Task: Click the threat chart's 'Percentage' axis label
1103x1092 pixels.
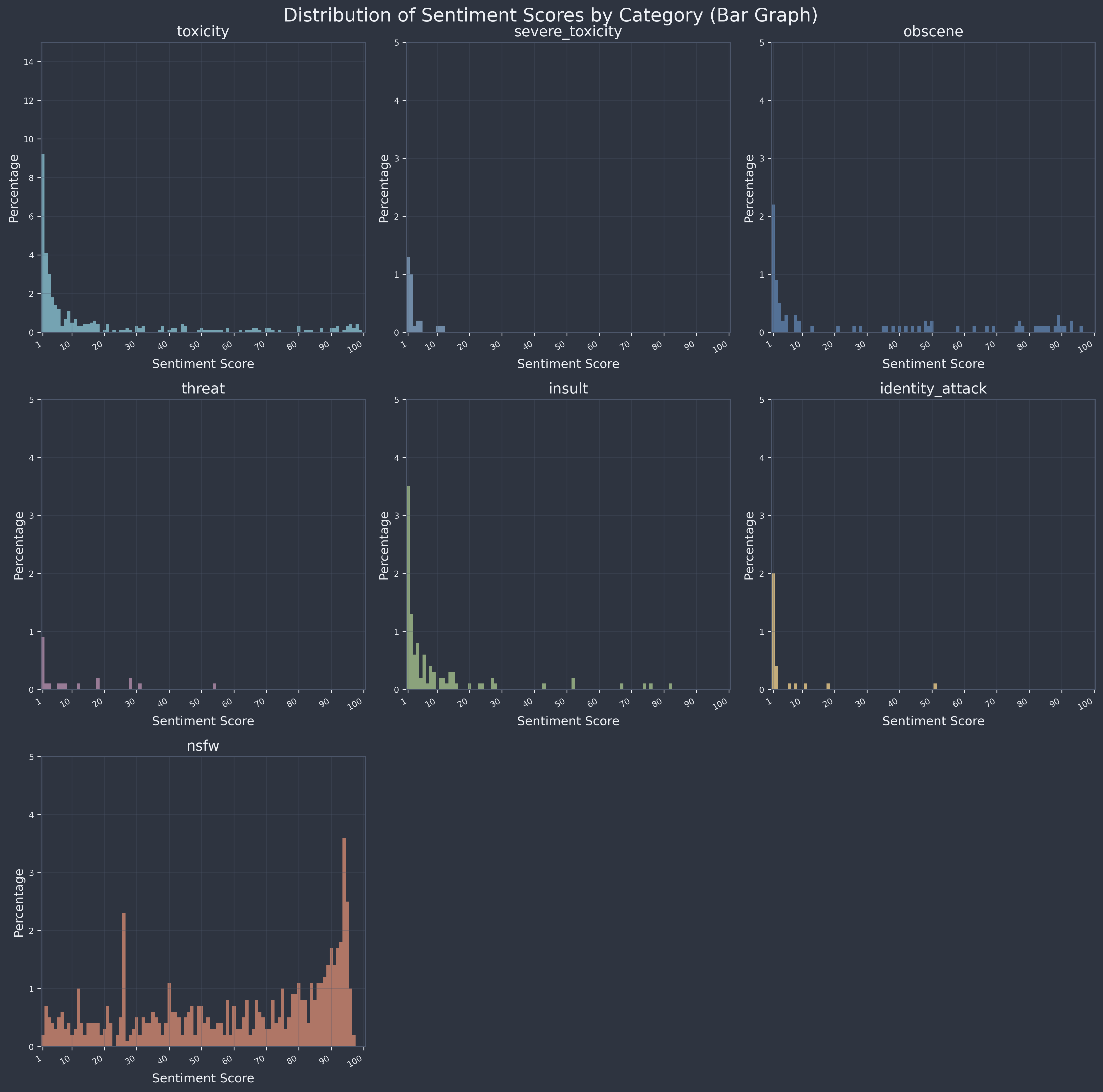Action: [20, 545]
